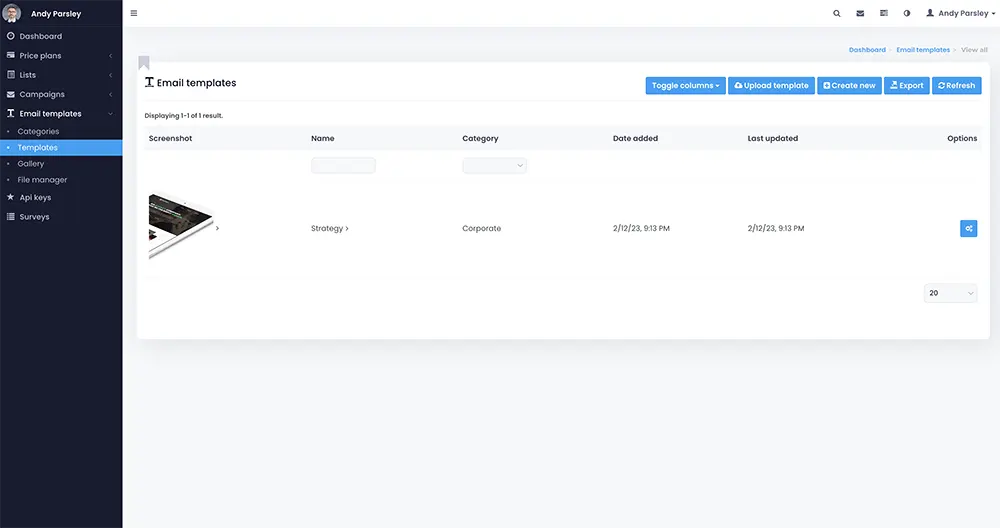Click the search magnifier icon in top bar

837,13
